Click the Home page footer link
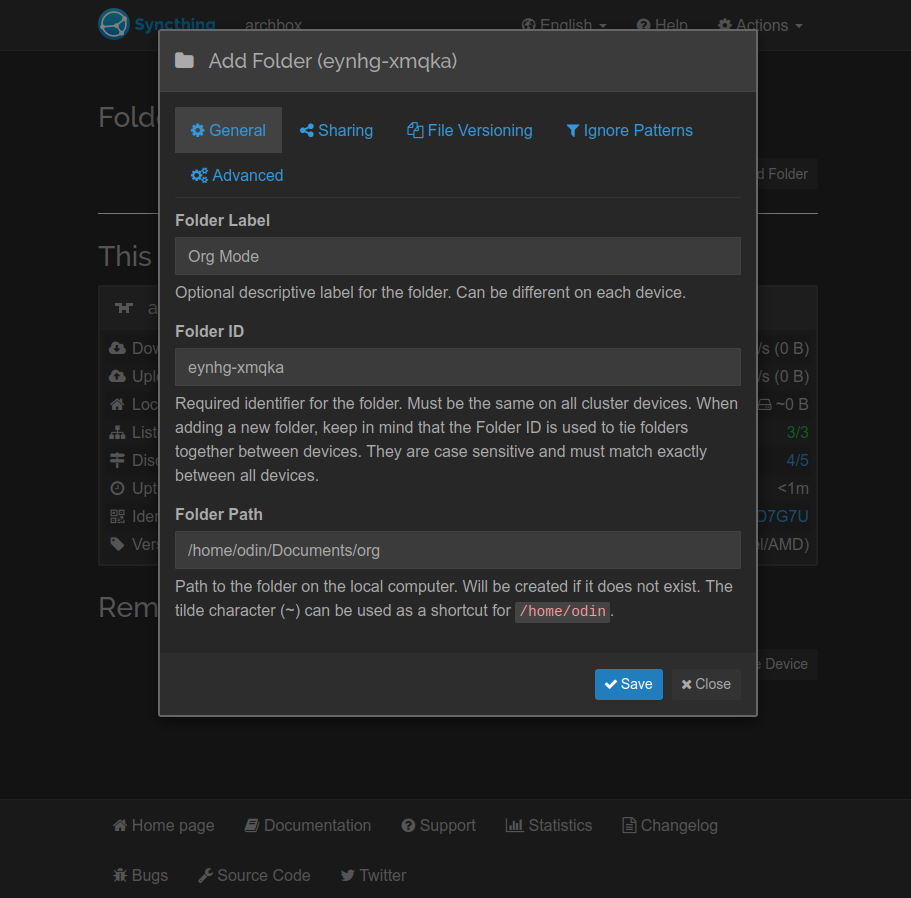 tap(163, 825)
